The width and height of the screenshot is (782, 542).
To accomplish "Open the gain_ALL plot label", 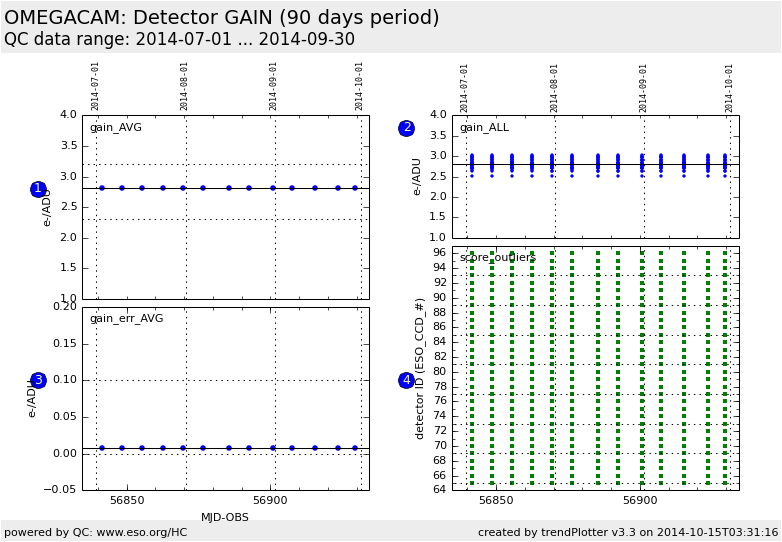I will click(484, 127).
